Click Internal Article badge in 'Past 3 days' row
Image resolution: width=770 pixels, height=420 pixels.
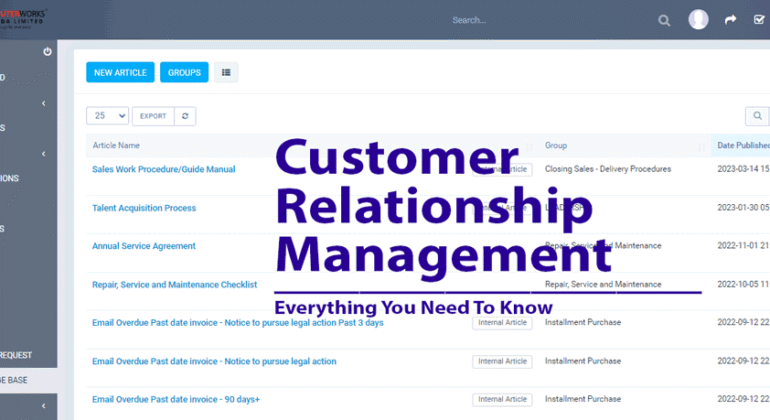tap(502, 323)
